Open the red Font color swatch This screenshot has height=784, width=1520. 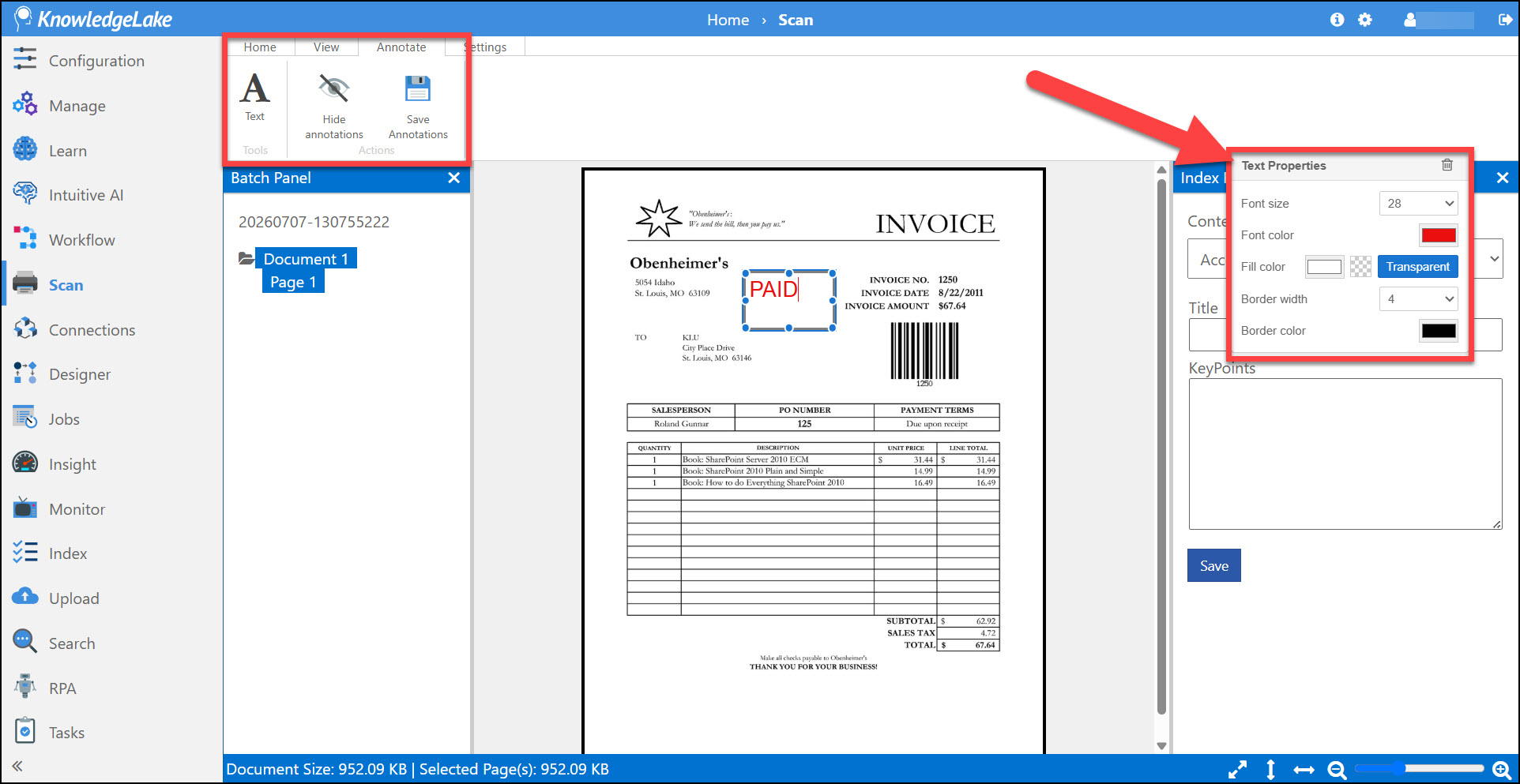(1438, 235)
